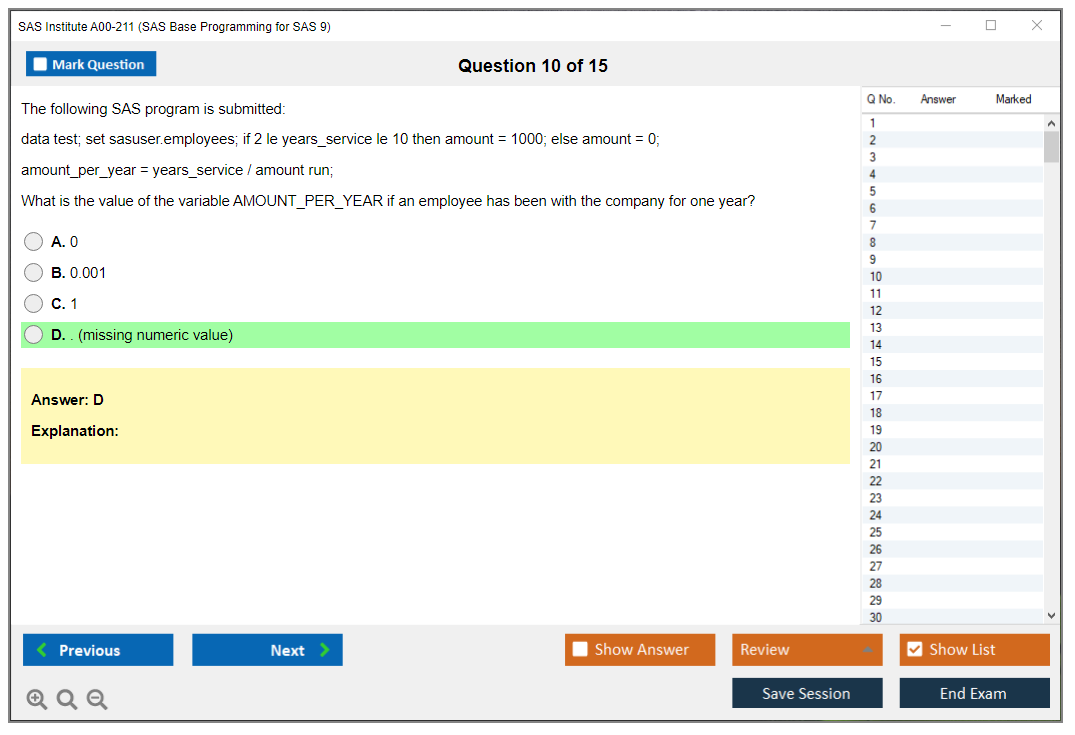Select option D missing numeric value
The width and height of the screenshot is (1075, 735).
tap(34, 335)
